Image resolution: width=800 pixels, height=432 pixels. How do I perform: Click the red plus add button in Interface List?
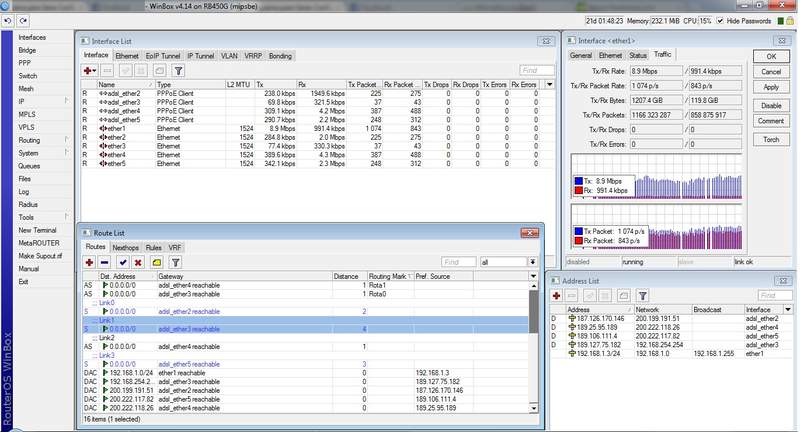[x=90, y=71]
